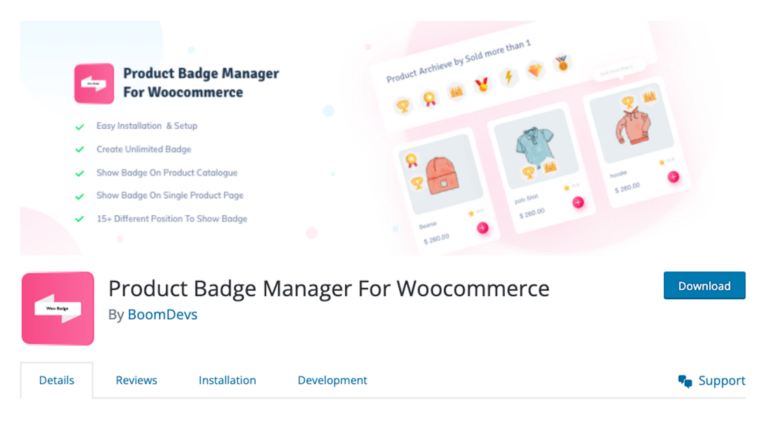Select the diamond badge icon in banner
This screenshot has height=432, width=768.
535,71
